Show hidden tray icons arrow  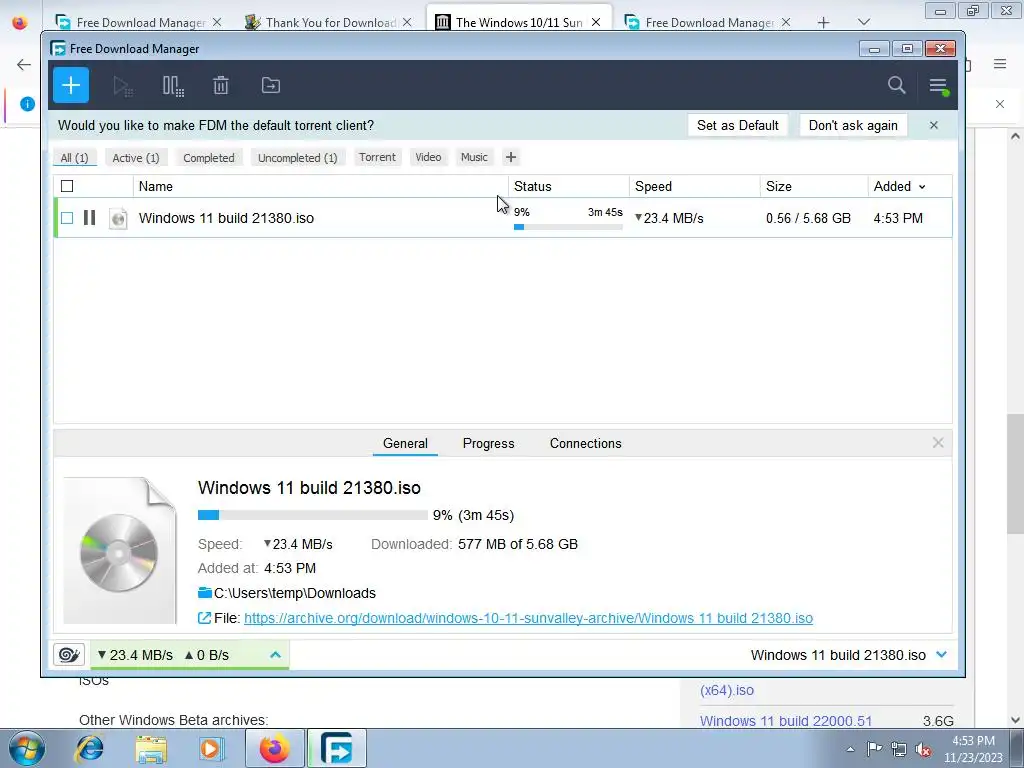point(850,749)
